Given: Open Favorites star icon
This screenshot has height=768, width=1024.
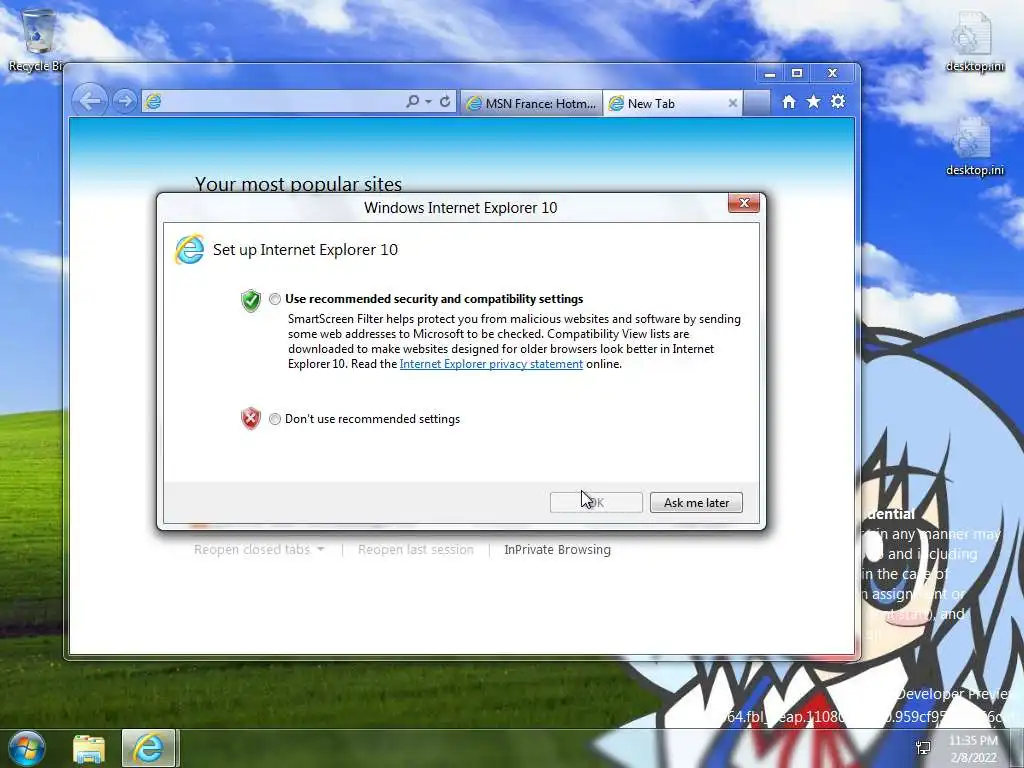Looking at the screenshot, I should [813, 102].
